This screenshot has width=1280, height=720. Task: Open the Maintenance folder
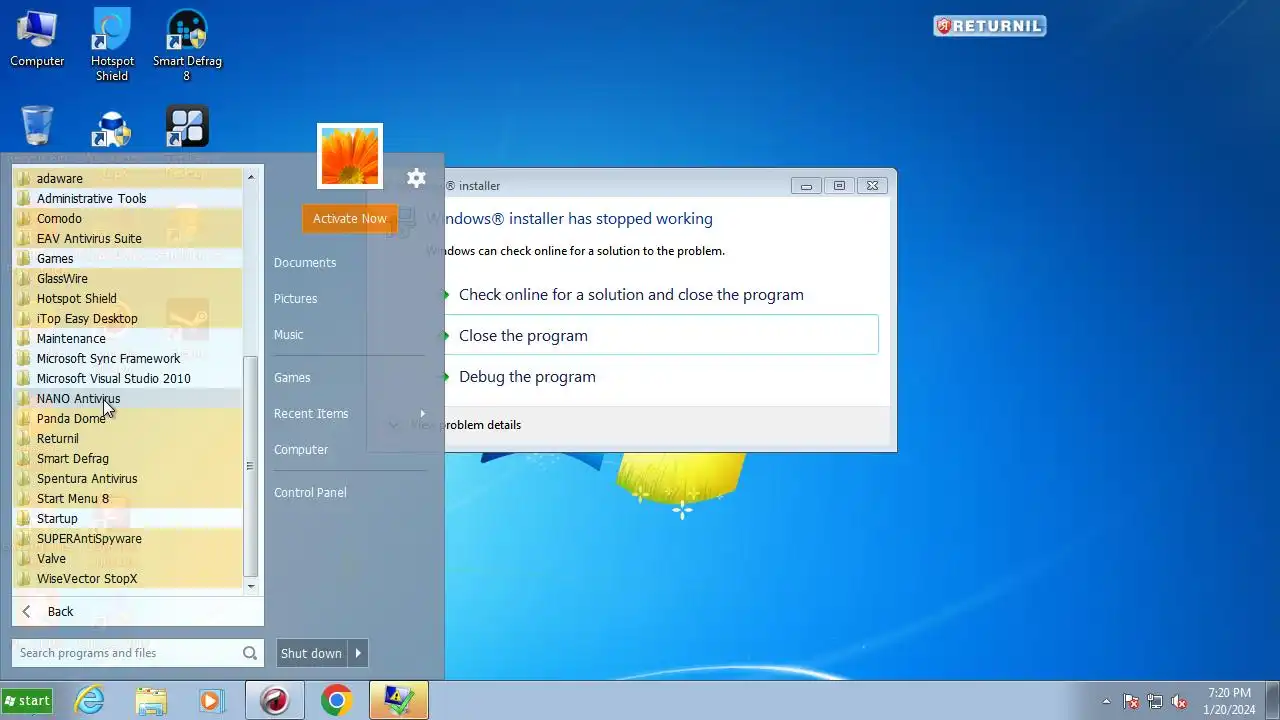127,338
